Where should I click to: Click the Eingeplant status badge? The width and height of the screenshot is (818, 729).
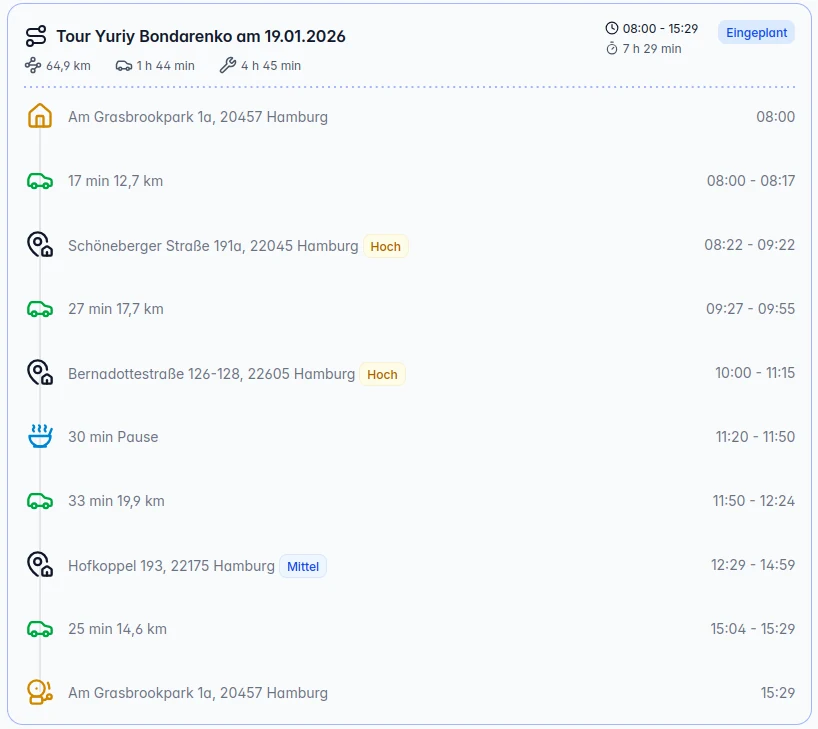(756, 32)
